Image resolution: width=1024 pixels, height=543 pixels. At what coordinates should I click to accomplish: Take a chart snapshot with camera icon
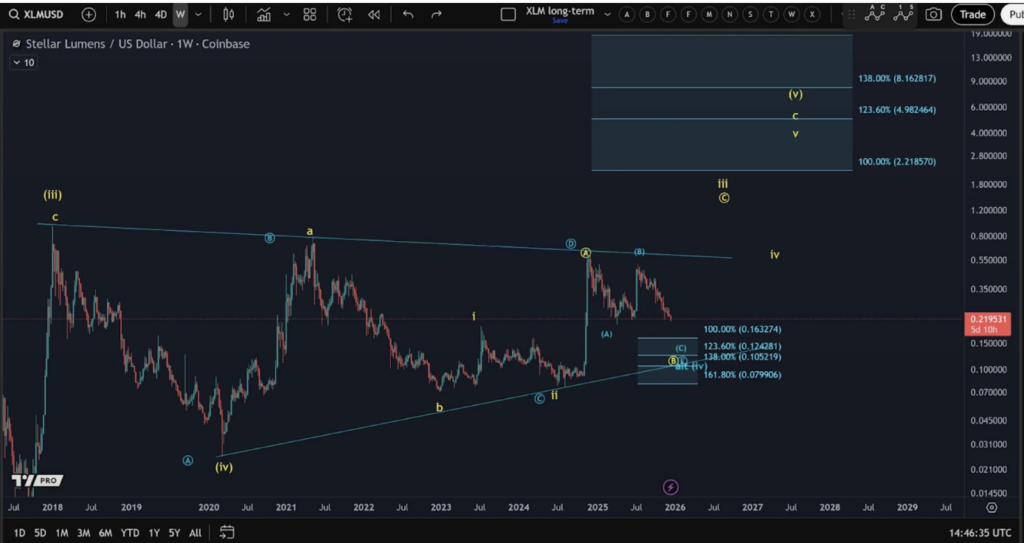(x=934, y=14)
